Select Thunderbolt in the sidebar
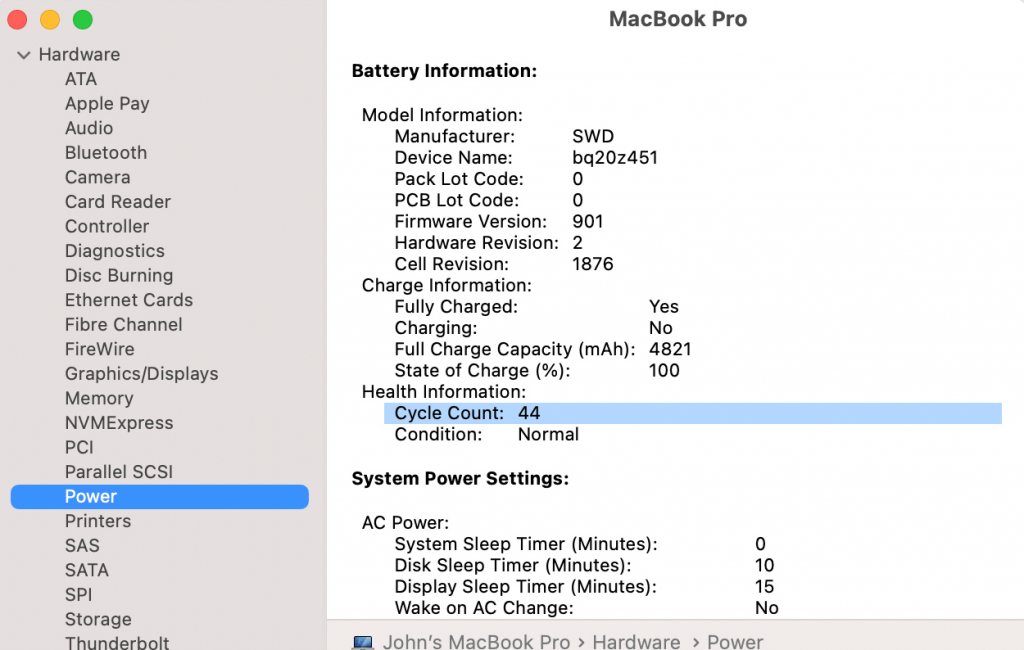The height and width of the screenshot is (650, 1024). coord(117,643)
